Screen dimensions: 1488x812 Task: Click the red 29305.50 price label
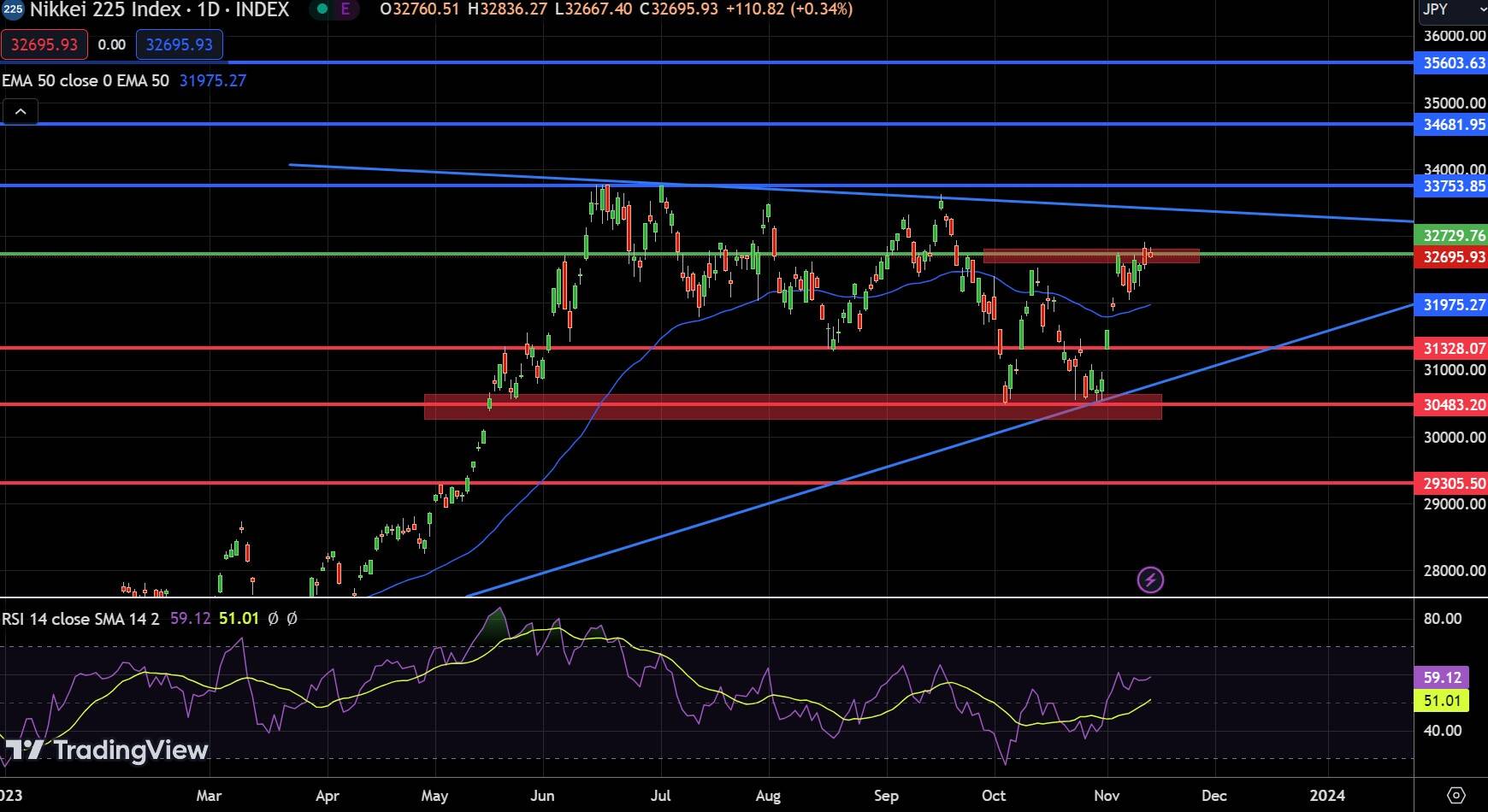1452,483
